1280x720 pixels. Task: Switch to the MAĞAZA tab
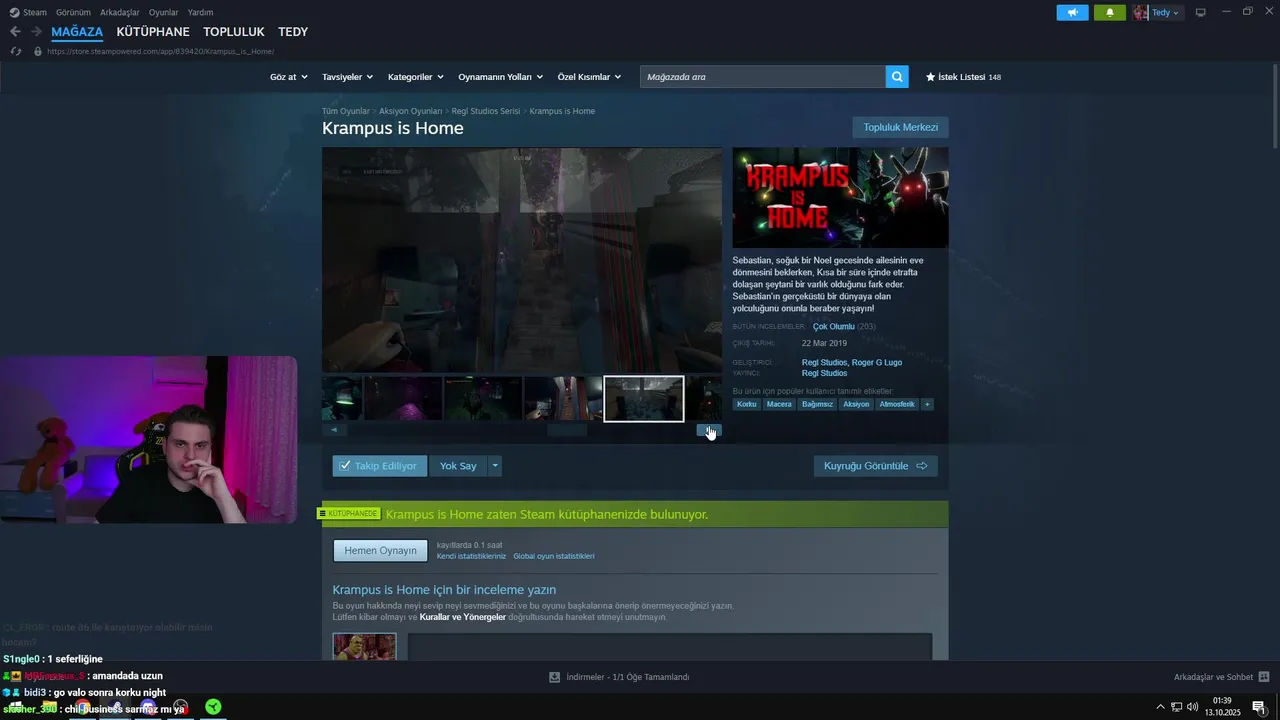point(77,32)
